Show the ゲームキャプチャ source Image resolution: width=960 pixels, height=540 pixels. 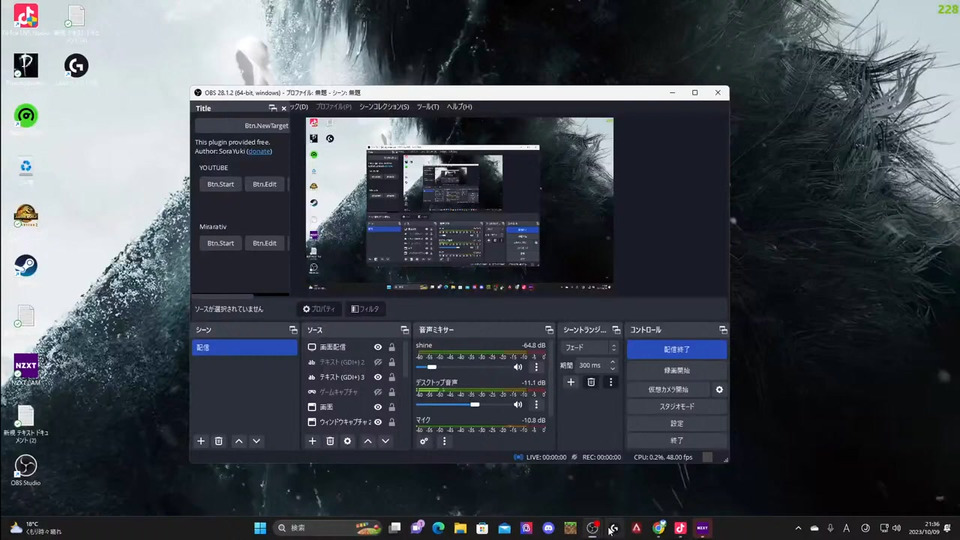click(378, 392)
